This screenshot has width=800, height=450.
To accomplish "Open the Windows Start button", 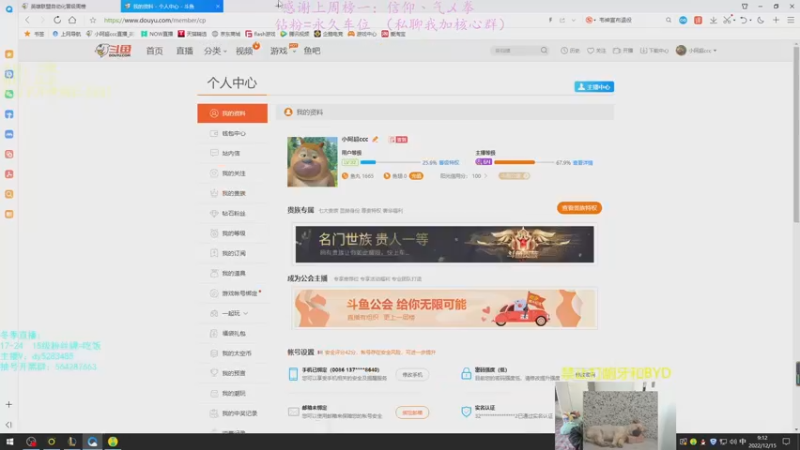I will coord(10,442).
